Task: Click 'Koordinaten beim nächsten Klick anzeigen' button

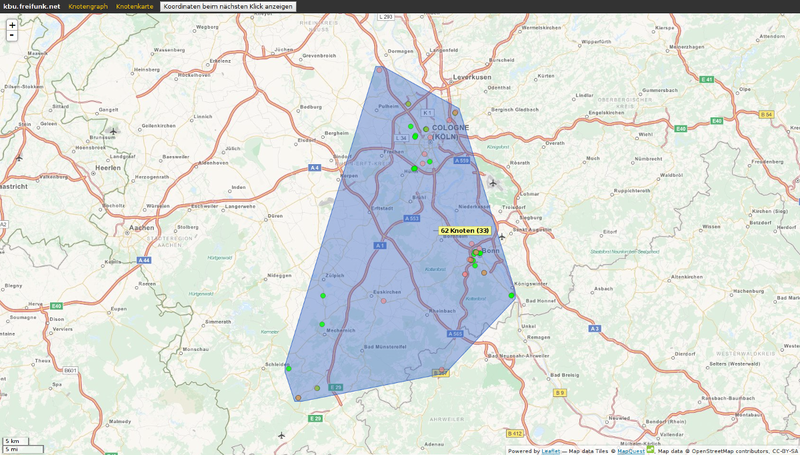Action: tap(228, 6)
